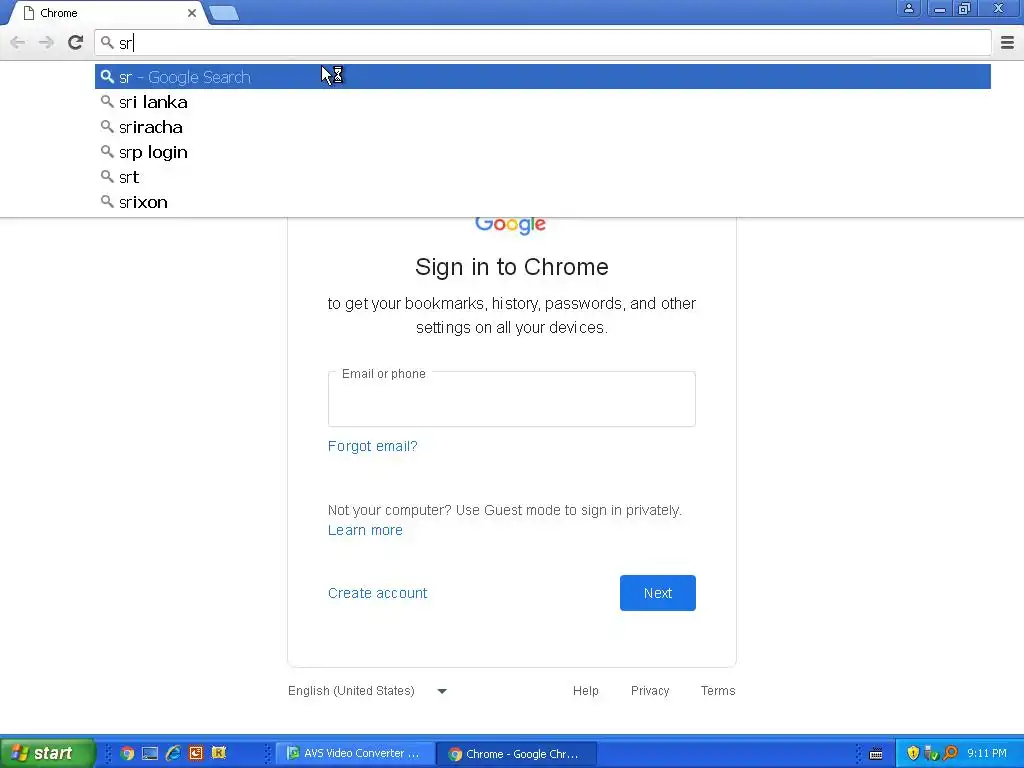Launch Chrome from quick launch
This screenshot has width=1024, height=768.
click(127, 753)
